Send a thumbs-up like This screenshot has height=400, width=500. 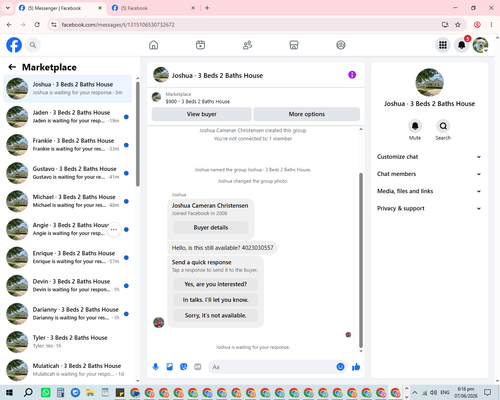356,367
